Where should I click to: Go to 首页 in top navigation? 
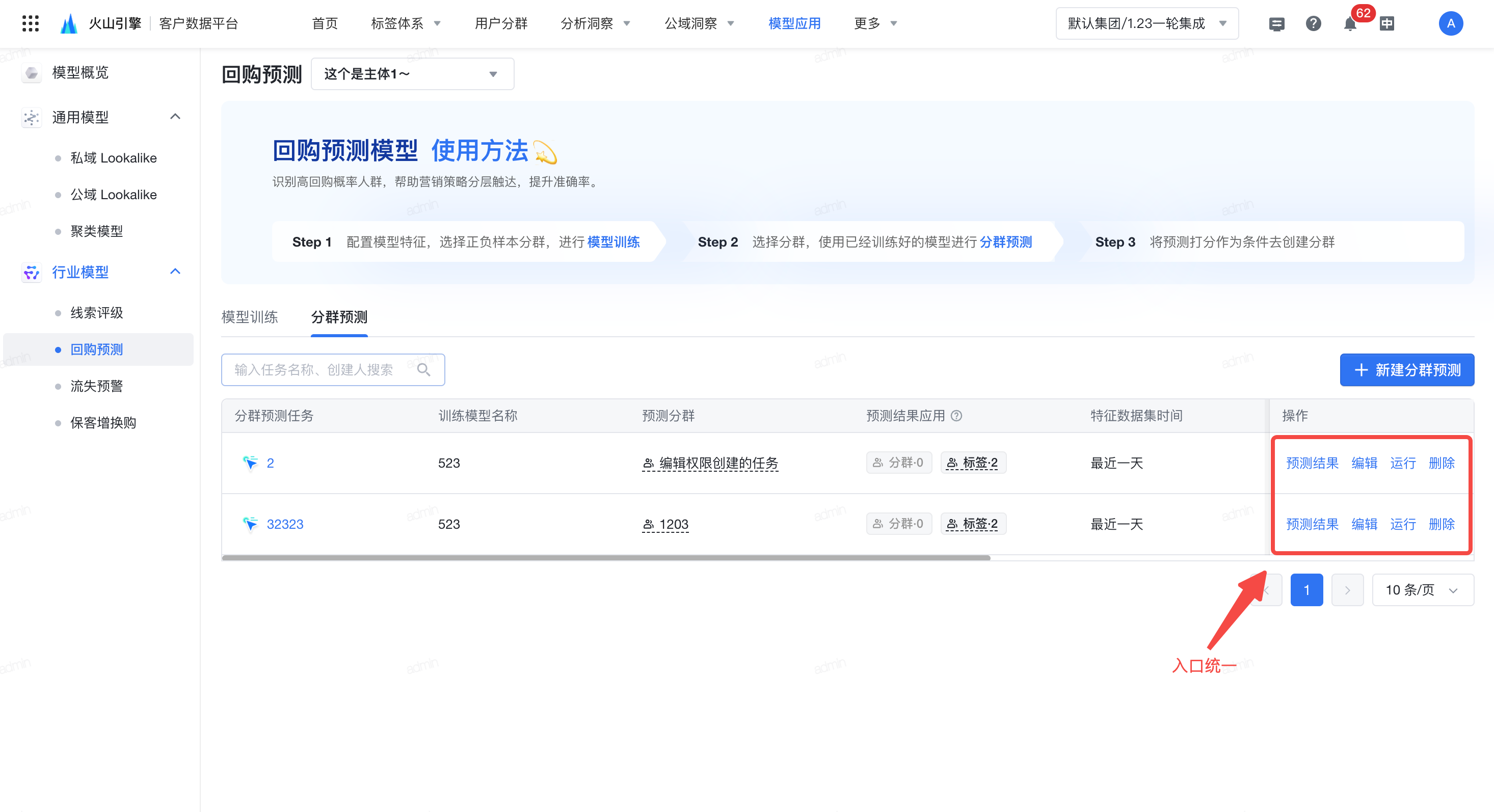(325, 23)
